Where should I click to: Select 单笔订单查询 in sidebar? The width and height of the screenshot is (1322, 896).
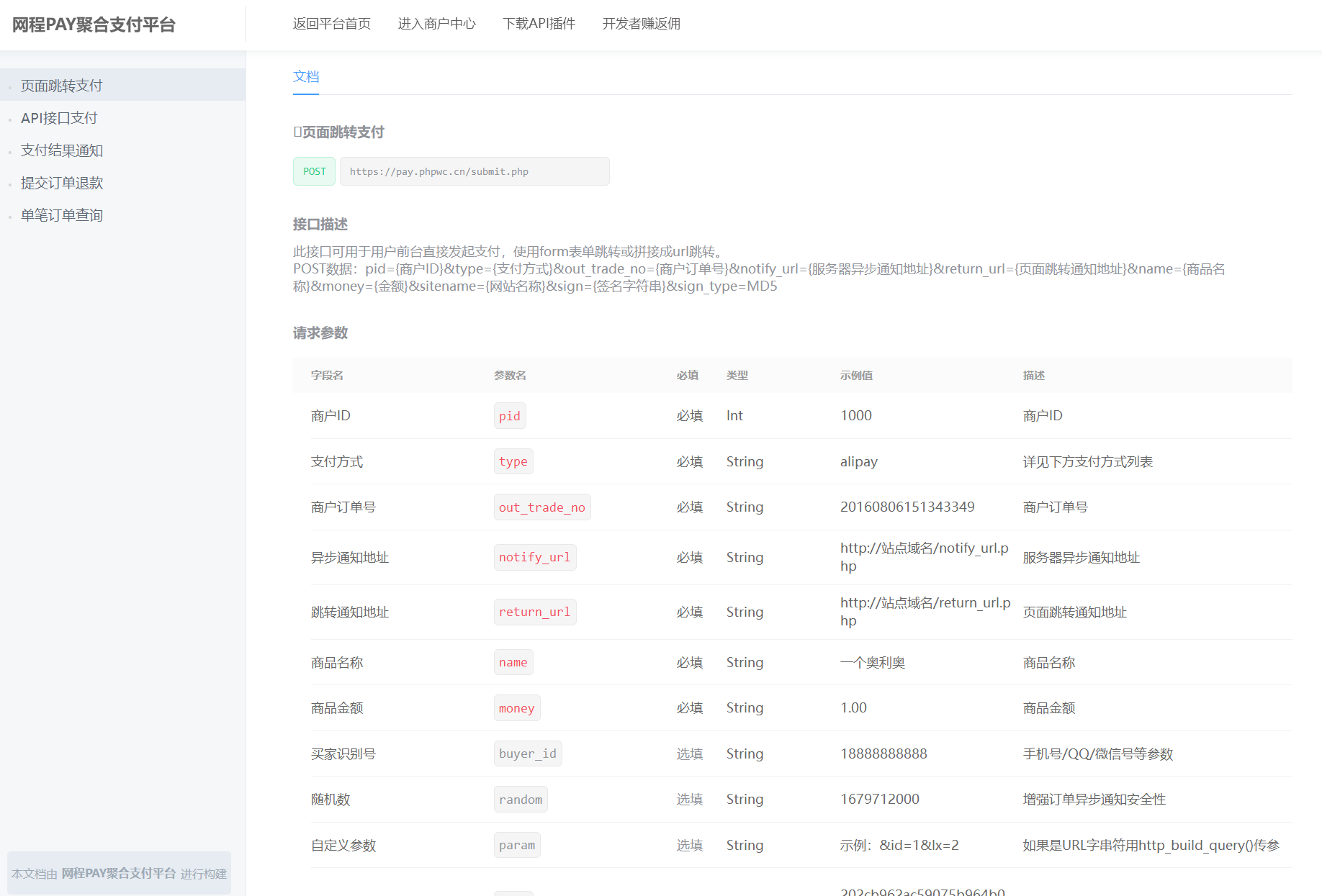click(x=62, y=215)
